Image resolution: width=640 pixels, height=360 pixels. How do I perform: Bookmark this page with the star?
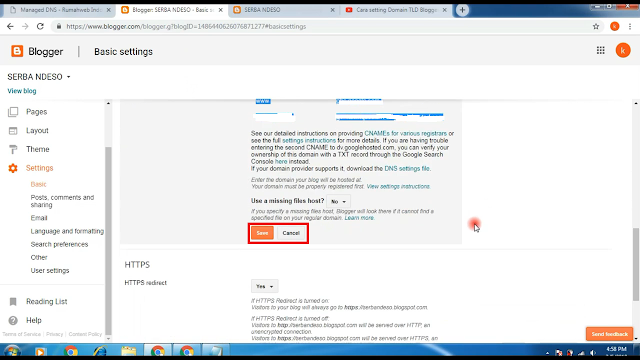click(x=596, y=27)
